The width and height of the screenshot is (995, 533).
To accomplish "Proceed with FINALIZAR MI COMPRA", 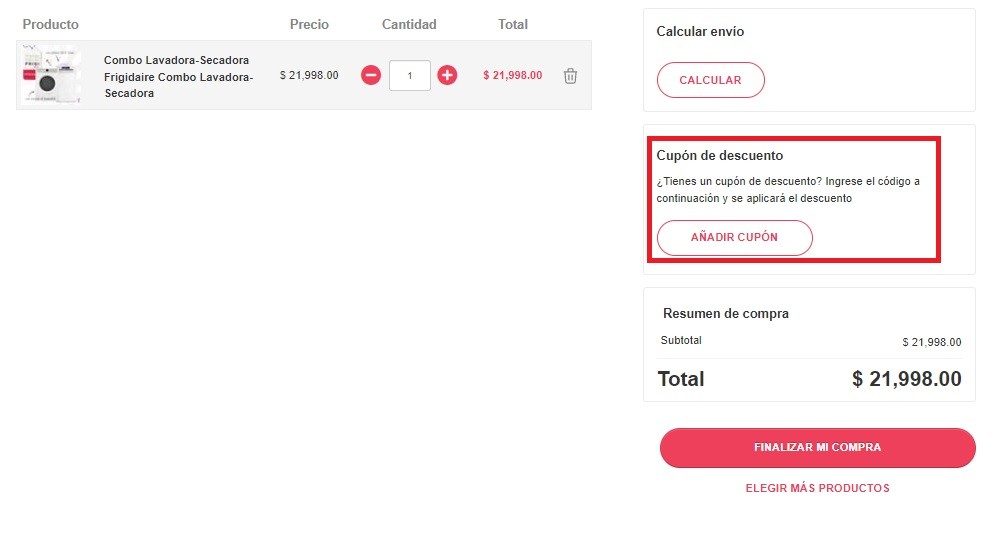I will coord(817,448).
